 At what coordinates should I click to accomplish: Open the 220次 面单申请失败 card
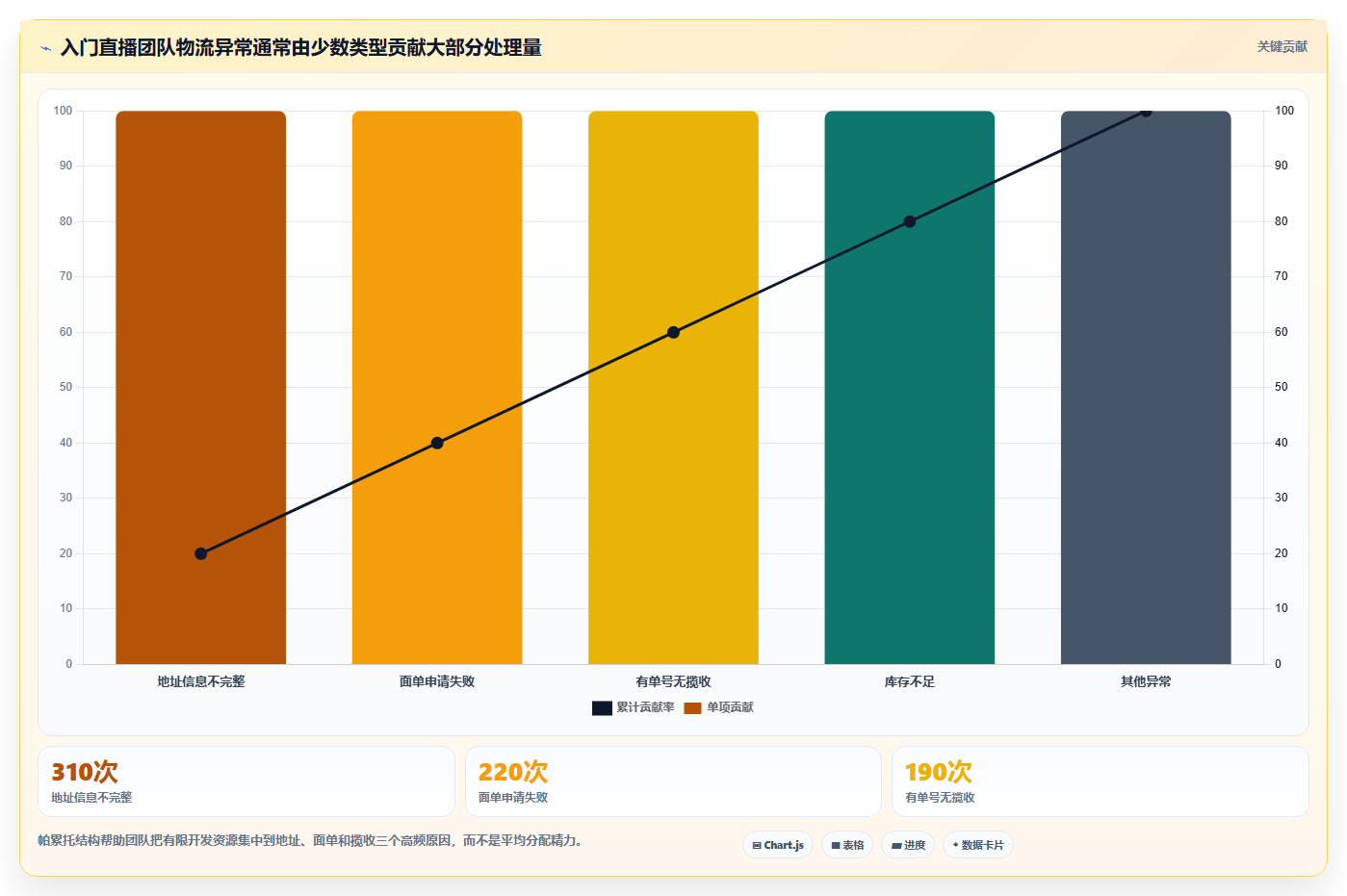pos(673,781)
